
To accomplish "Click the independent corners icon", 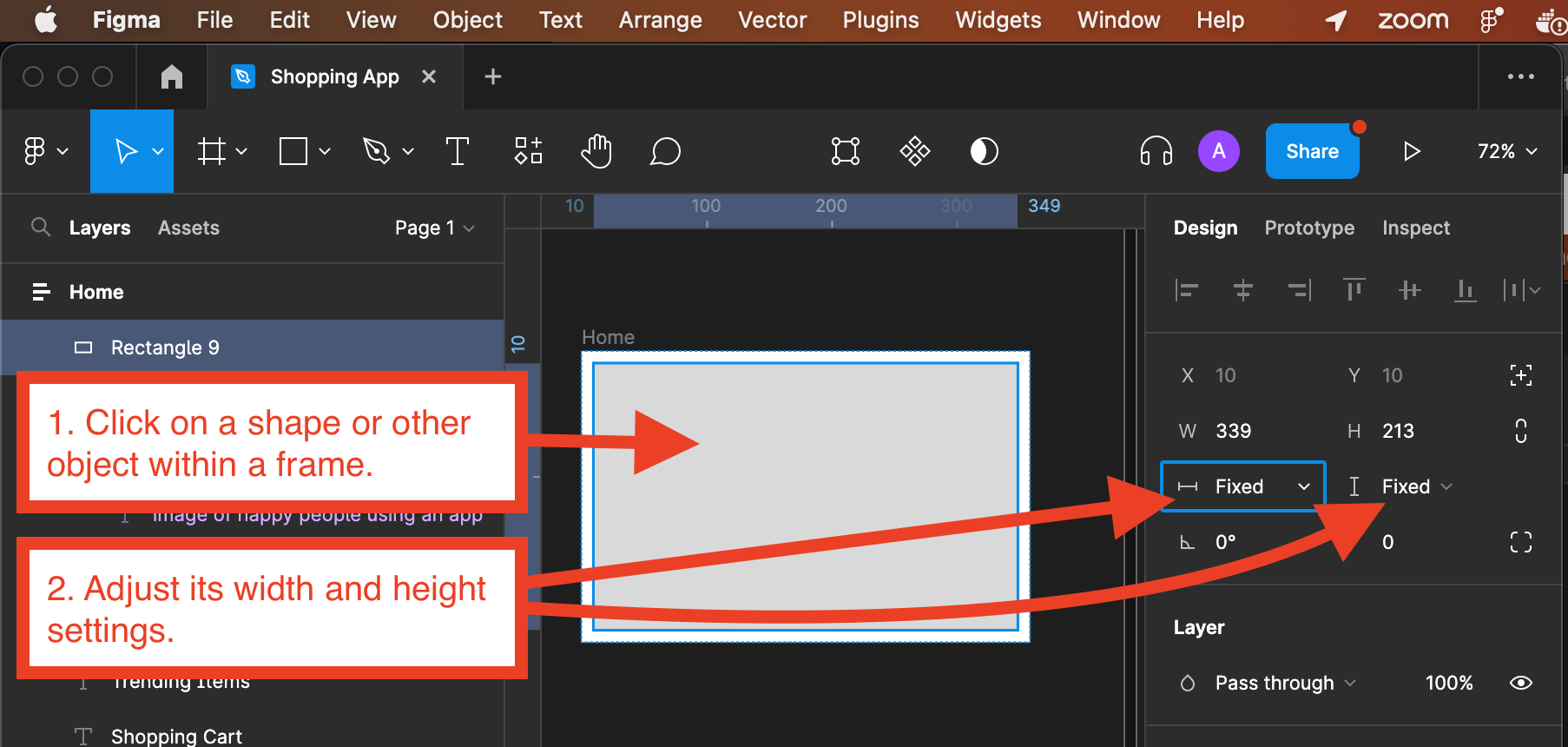I will 1521,542.
